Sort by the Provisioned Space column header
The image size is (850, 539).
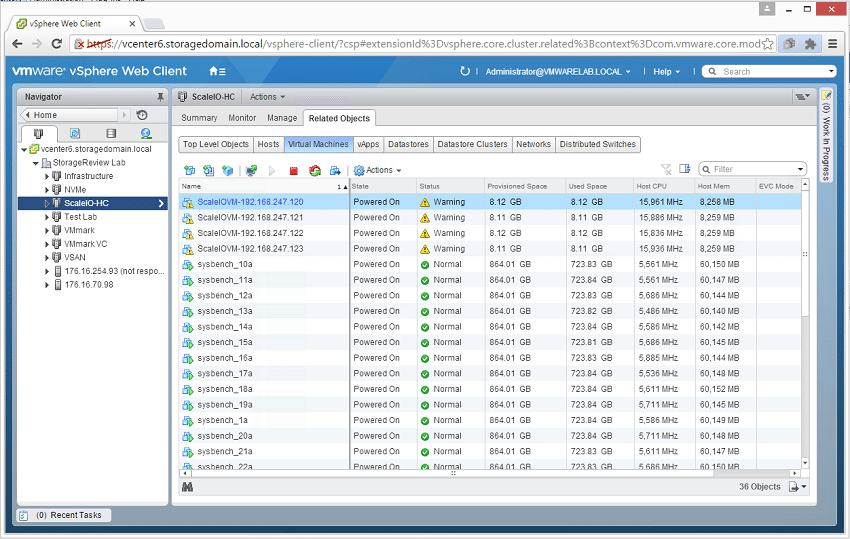525,186
